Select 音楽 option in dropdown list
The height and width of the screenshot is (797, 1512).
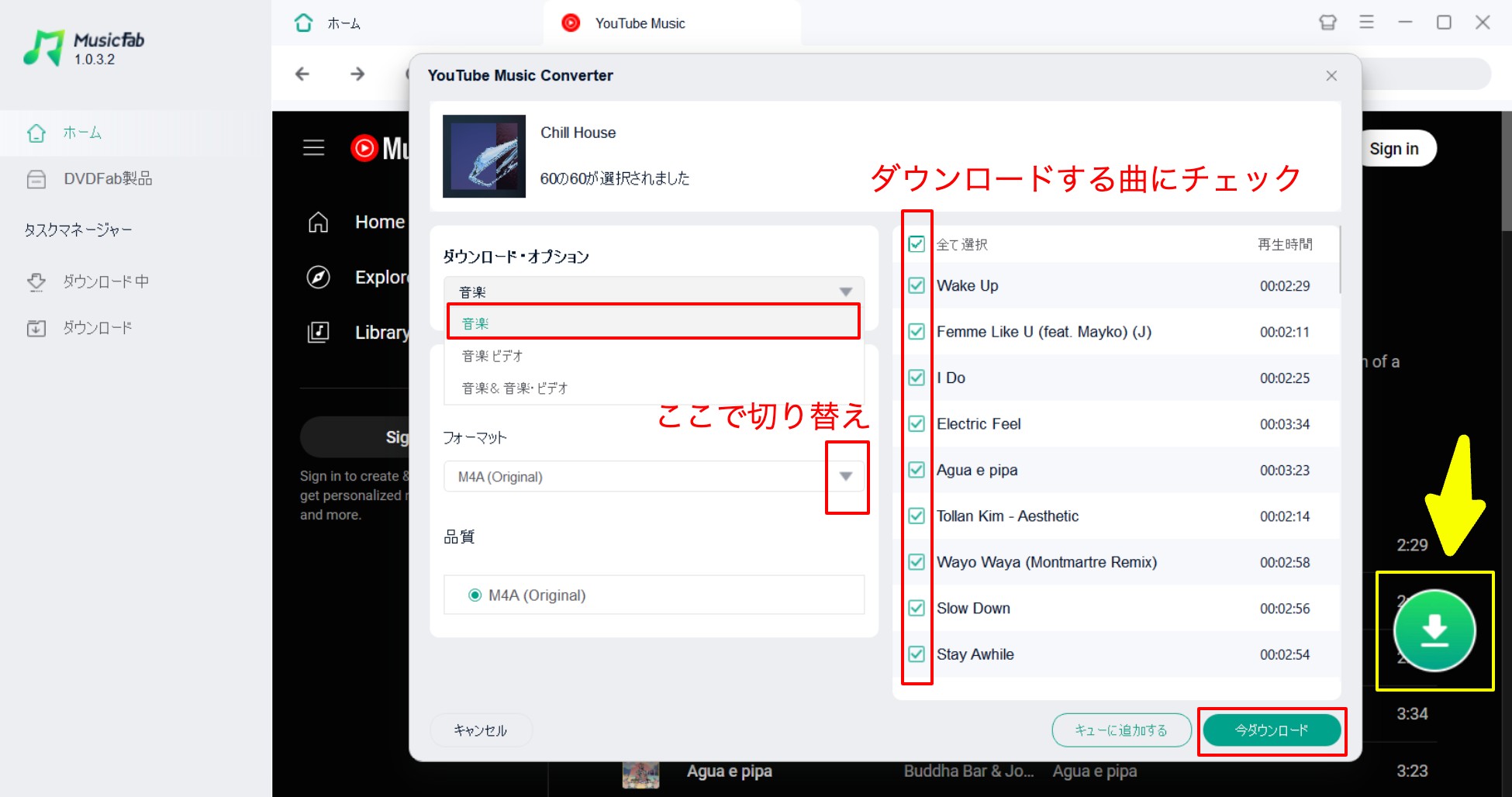[x=653, y=322]
